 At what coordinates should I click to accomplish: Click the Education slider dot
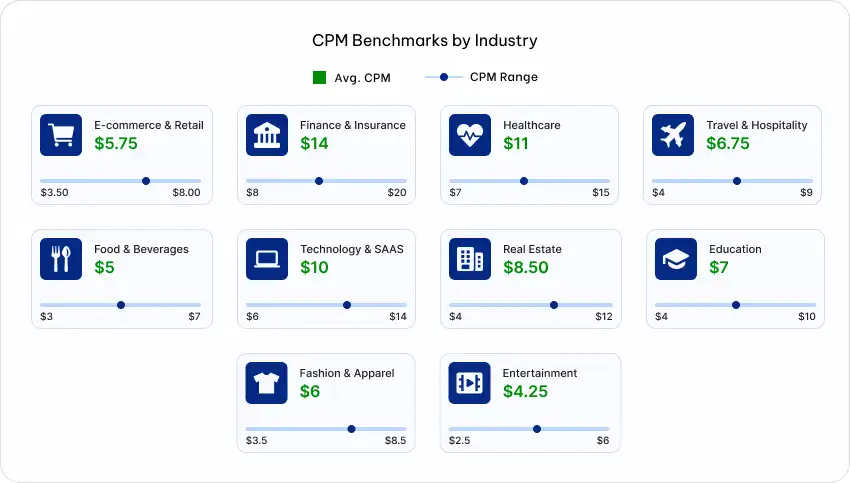point(736,305)
